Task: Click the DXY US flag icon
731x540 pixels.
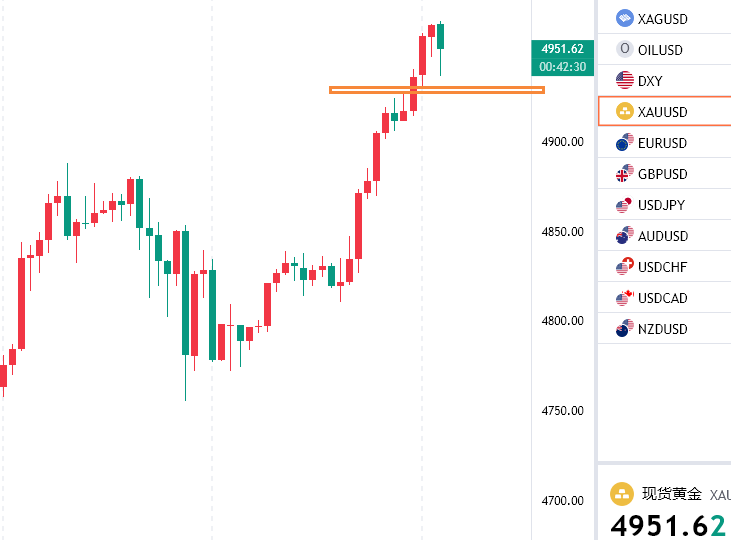Action: pos(625,80)
